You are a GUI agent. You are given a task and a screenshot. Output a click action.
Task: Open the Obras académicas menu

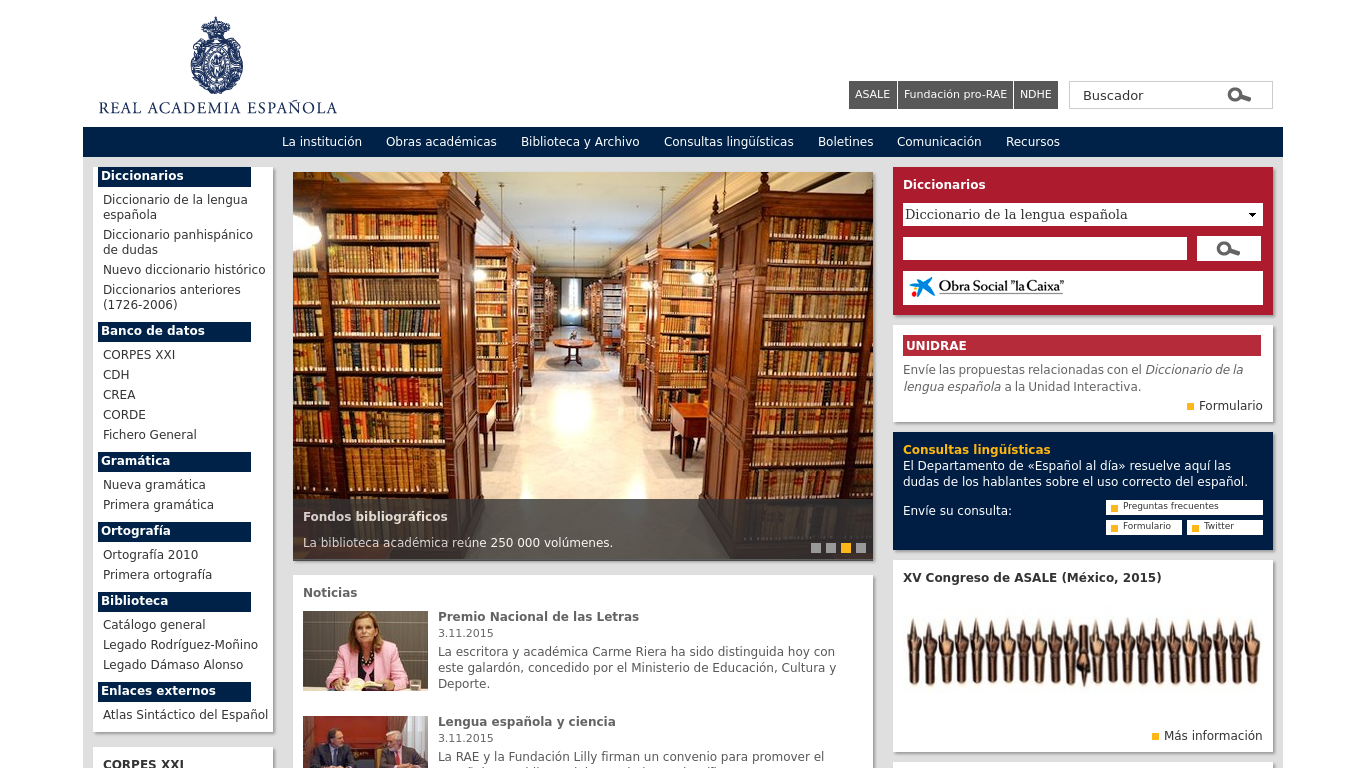(x=441, y=142)
